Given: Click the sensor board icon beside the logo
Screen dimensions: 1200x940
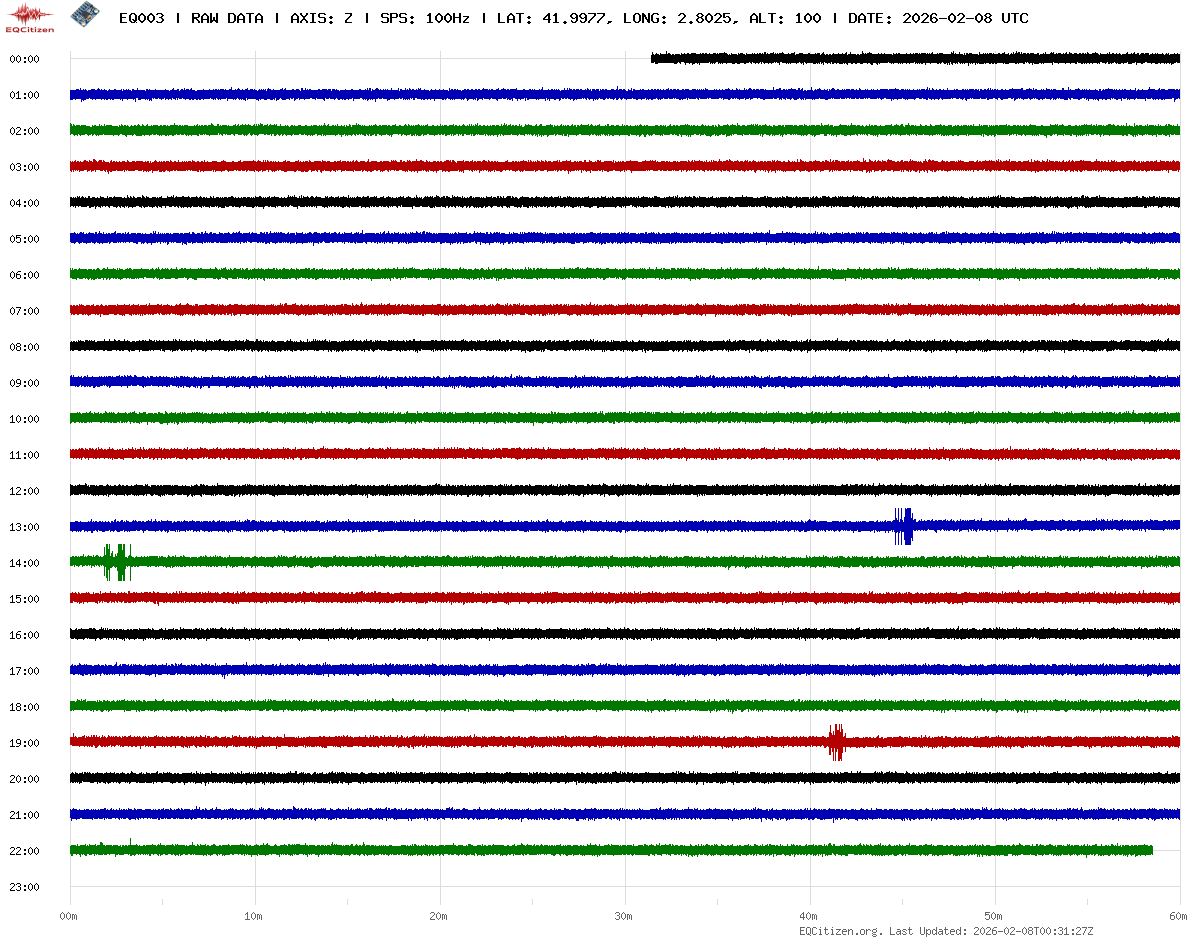Looking at the screenshot, I should 84,15.
